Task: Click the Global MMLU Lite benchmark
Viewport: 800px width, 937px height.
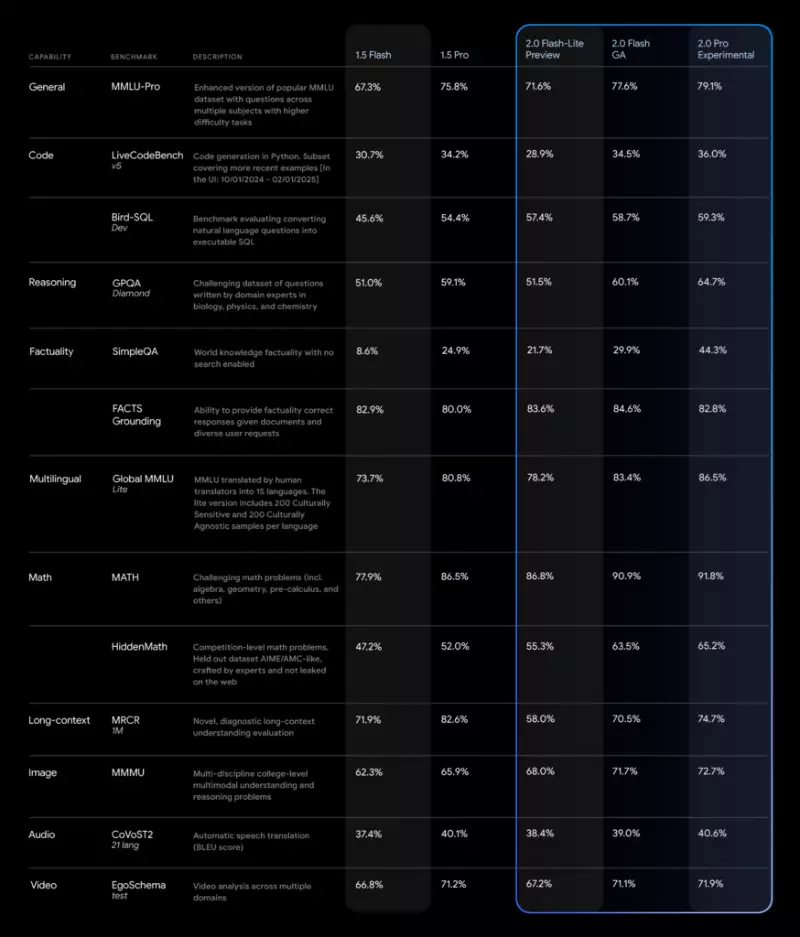Action: (x=143, y=483)
